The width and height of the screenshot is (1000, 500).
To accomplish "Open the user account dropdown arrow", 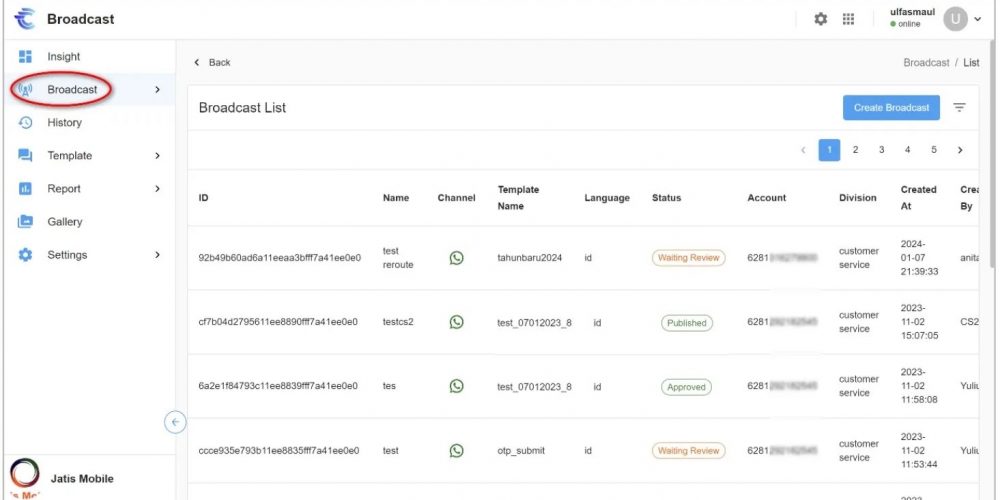I will click(977, 19).
